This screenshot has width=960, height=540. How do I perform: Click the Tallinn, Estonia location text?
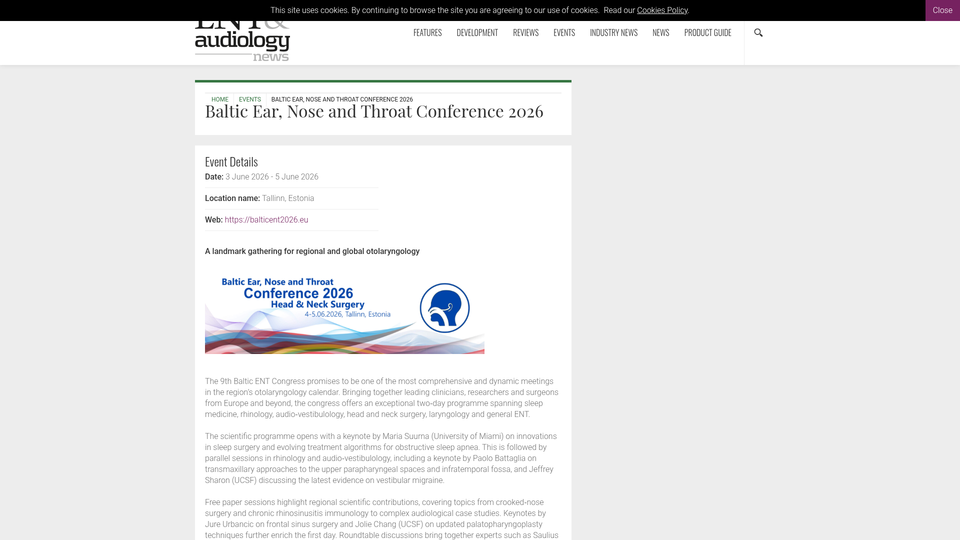coord(288,198)
